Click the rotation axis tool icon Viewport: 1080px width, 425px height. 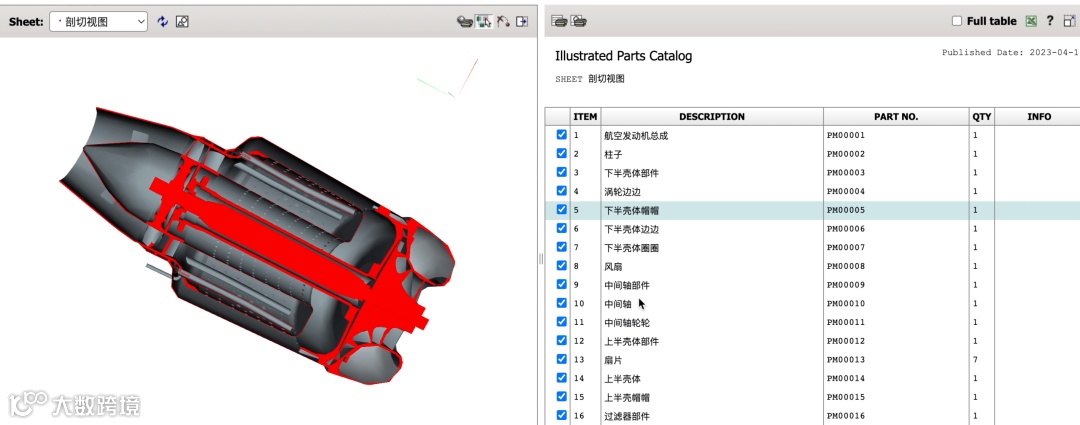(503, 21)
